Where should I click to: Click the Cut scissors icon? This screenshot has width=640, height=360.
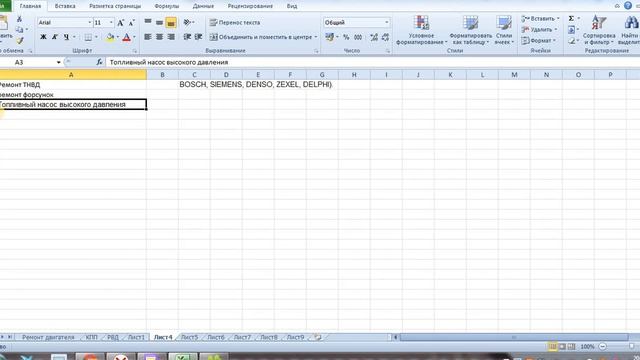click(19, 19)
